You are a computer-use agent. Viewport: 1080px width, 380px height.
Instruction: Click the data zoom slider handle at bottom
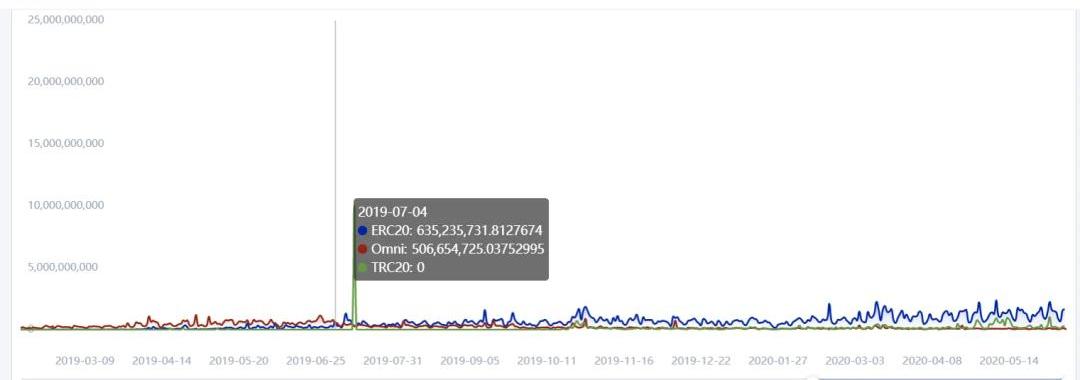point(813,377)
